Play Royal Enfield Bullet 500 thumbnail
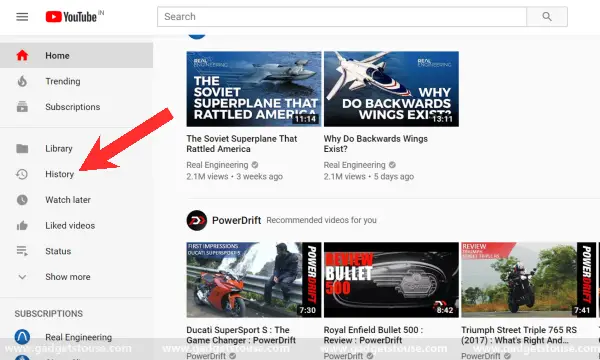This screenshot has height=360, width=600. tap(391, 280)
